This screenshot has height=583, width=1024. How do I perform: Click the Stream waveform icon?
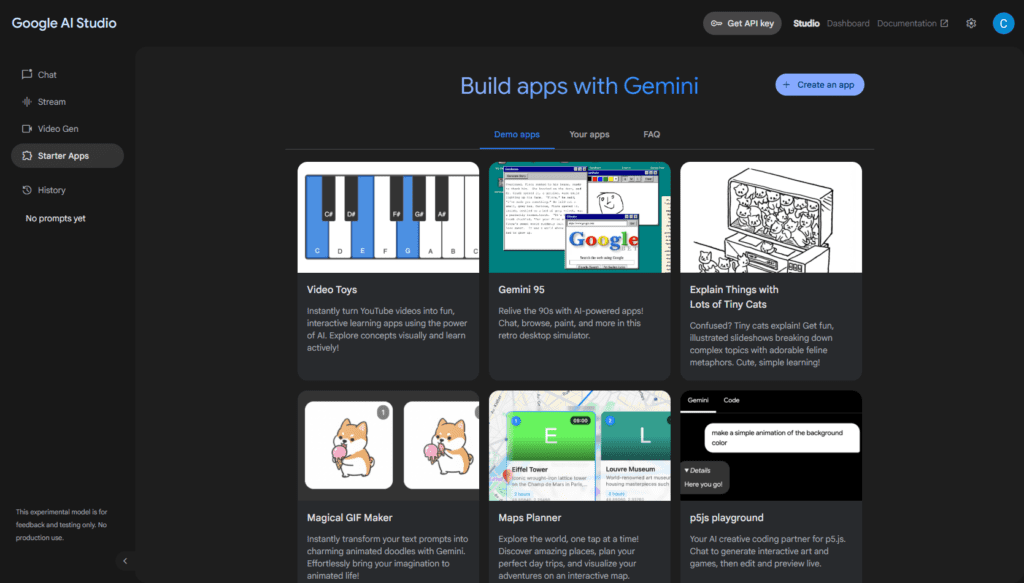click(x=27, y=102)
